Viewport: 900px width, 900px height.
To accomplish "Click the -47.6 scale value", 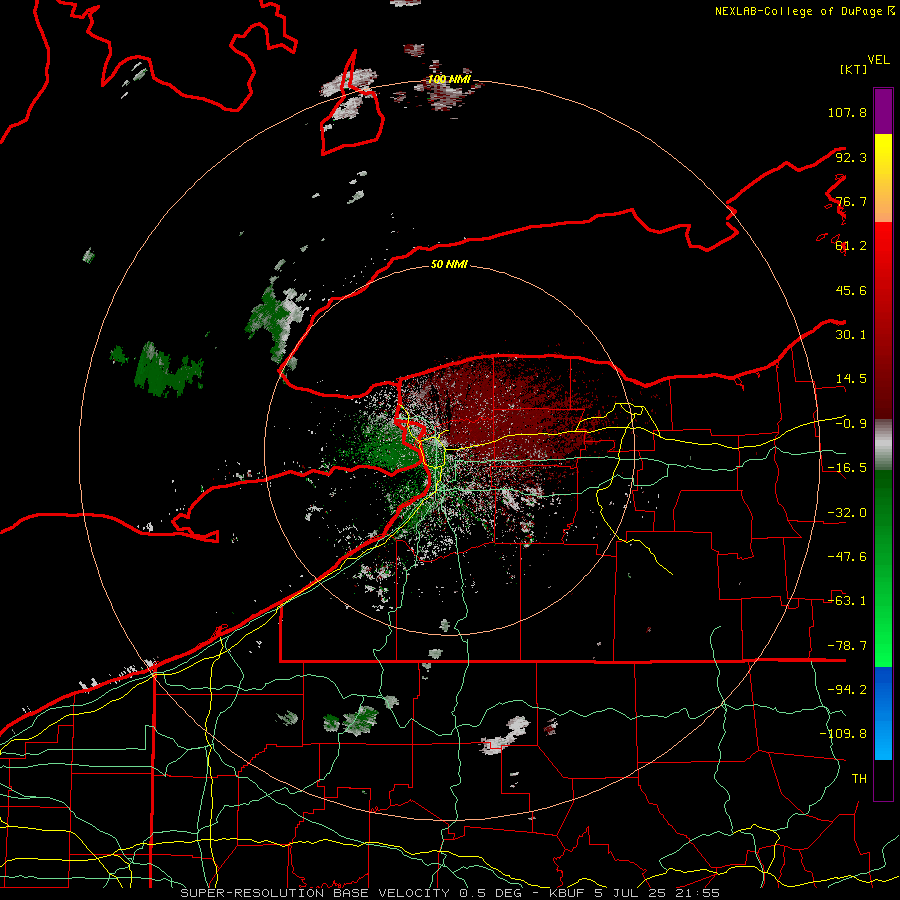I will (x=847, y=557).
